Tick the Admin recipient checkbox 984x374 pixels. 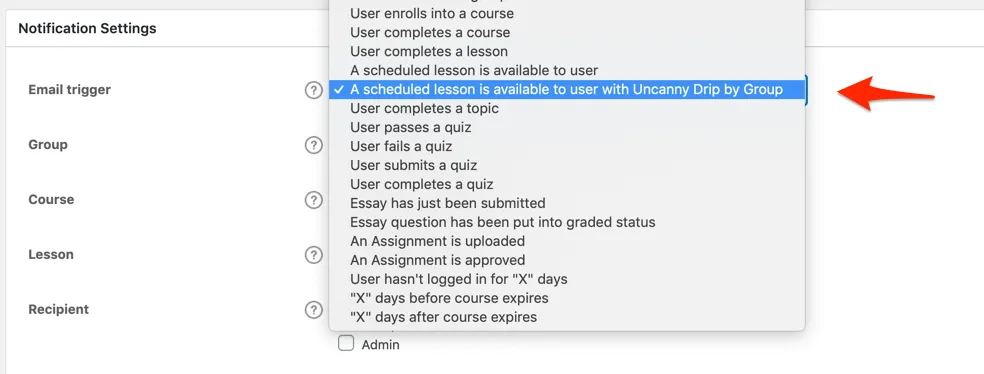coord(346,344)
